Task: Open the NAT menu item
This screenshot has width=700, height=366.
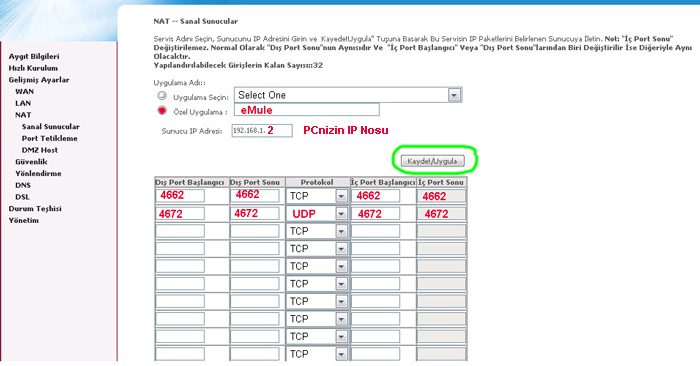Action: point(23,115)
